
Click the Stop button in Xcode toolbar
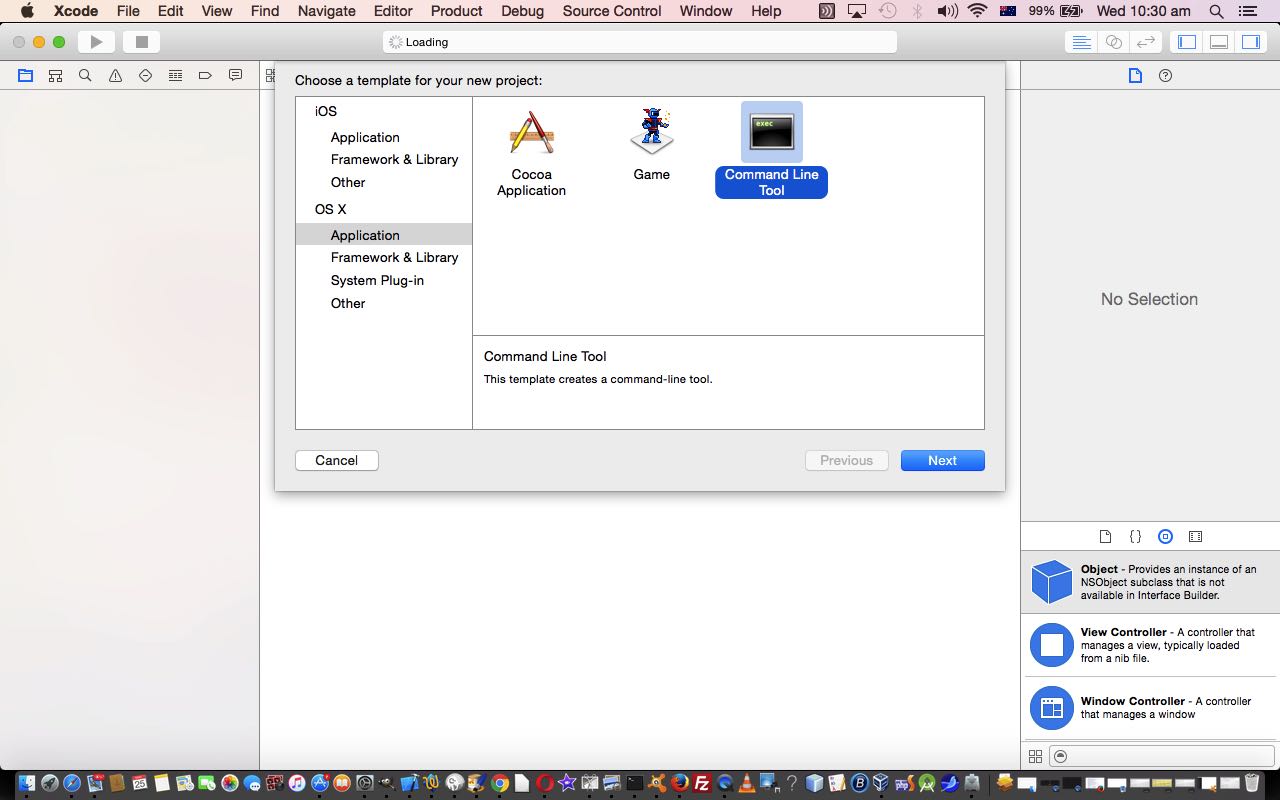point(141,42)
